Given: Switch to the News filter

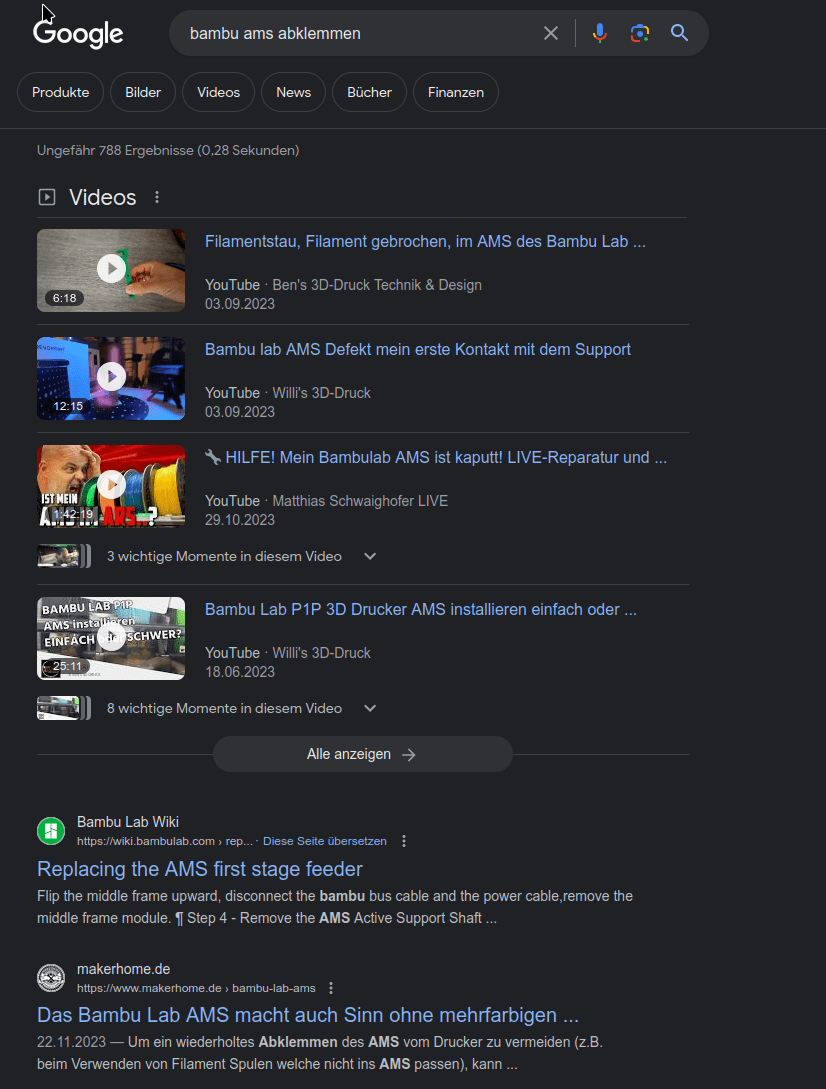Looking at the screenshot, I should [x=293, y=92].
